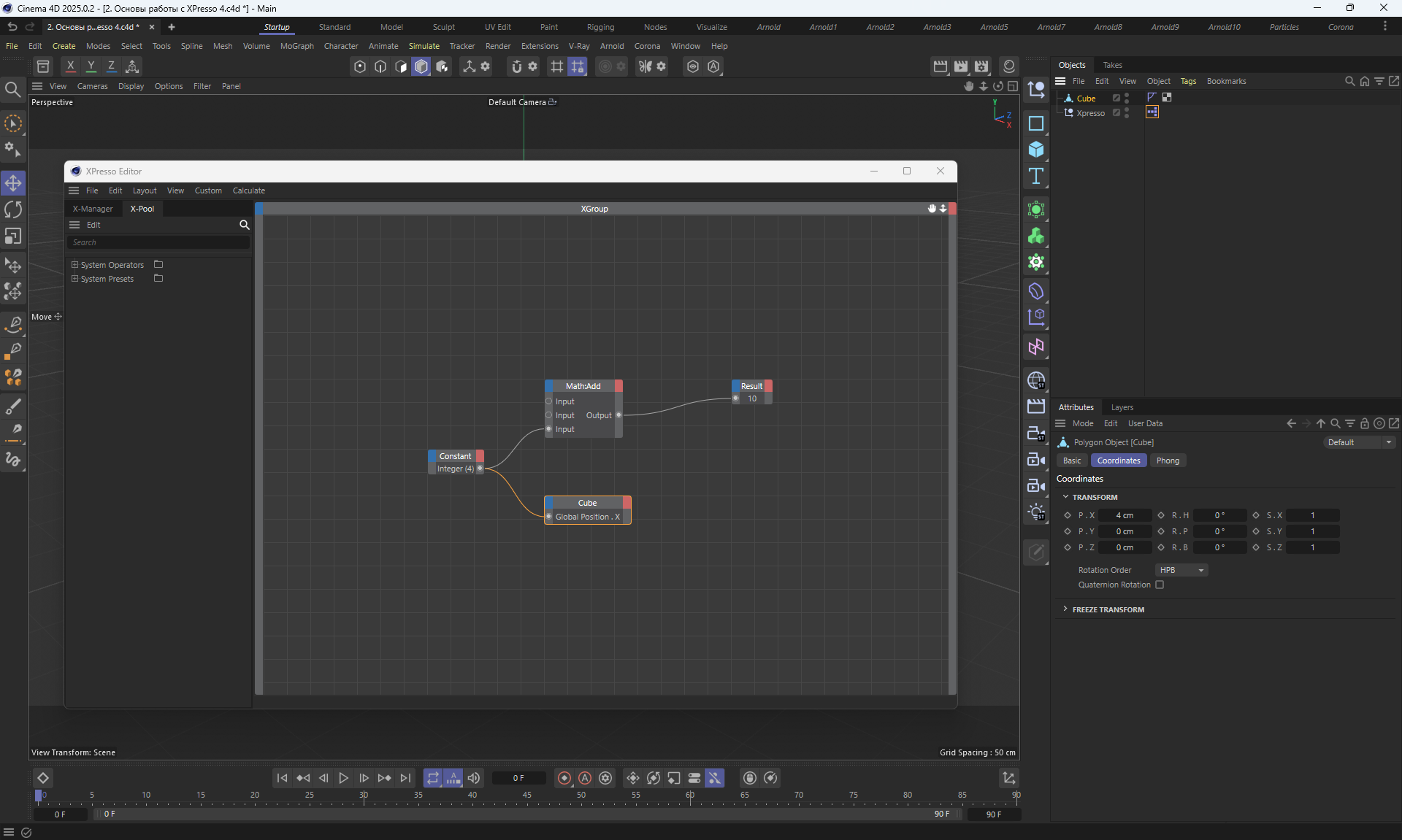Select the Rotate tool in left toolbar
Image resolution: width=1402 pixels, height=840 pixels.
pos(13,209)
